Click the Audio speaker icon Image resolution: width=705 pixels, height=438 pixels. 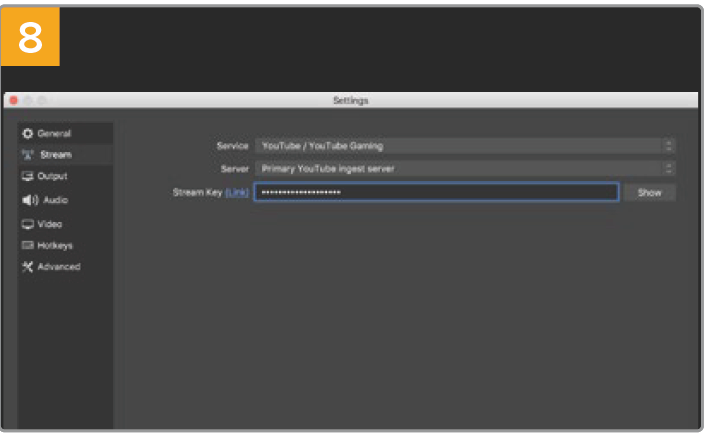[x=30, y=200]
